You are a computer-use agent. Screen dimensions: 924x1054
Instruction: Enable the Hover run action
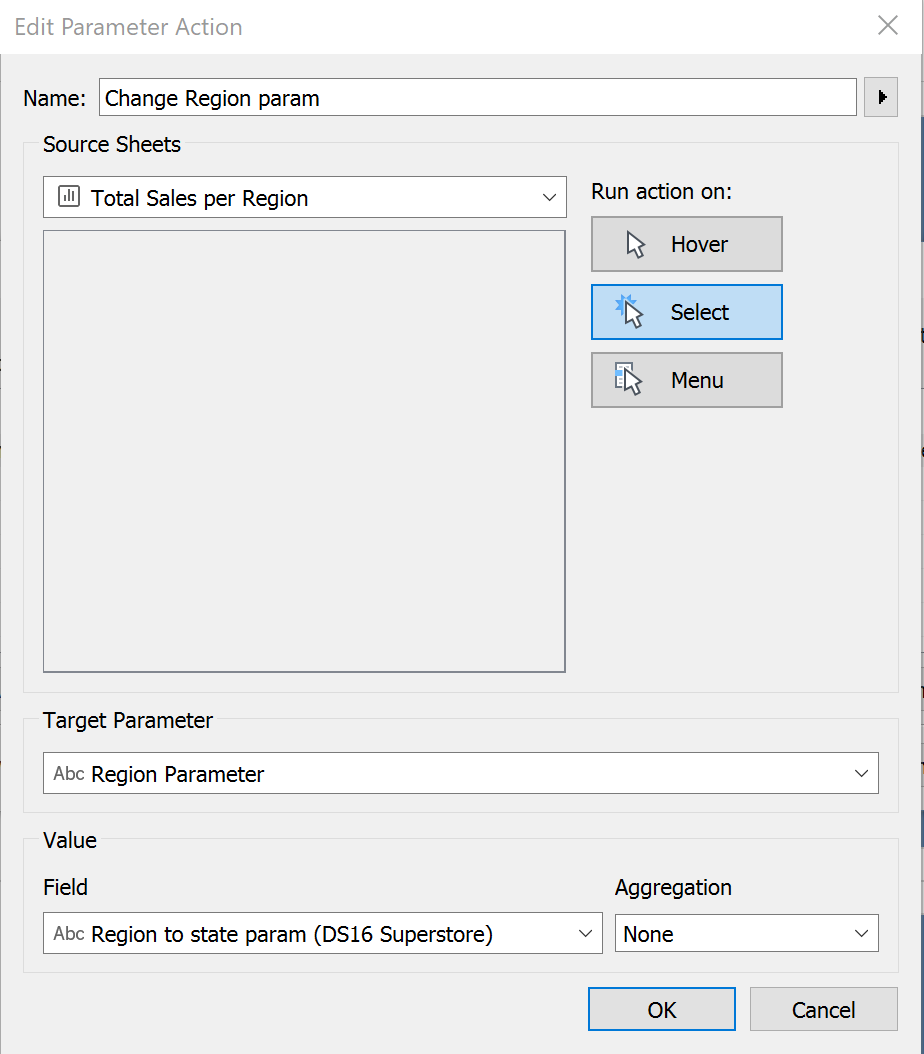coord(686,244)
